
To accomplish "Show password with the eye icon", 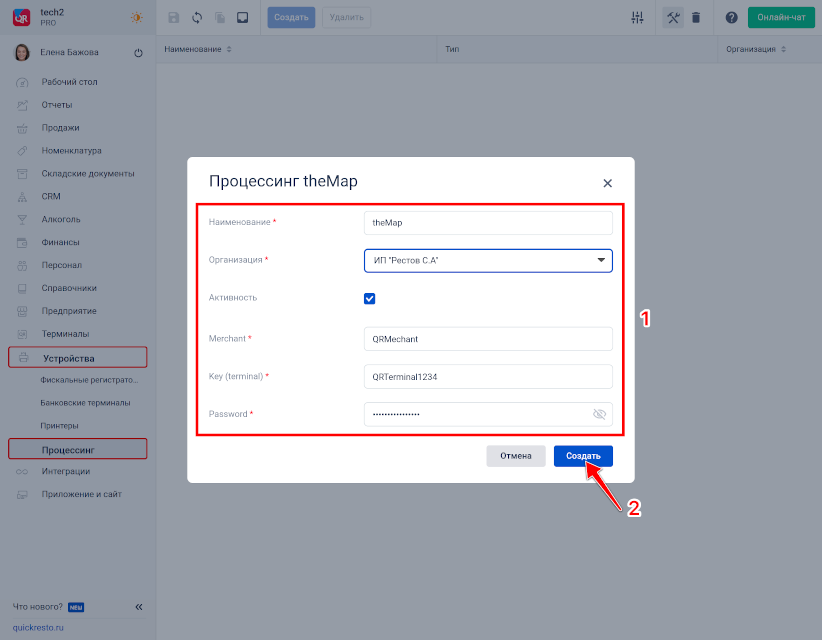I will pos(599,414).
